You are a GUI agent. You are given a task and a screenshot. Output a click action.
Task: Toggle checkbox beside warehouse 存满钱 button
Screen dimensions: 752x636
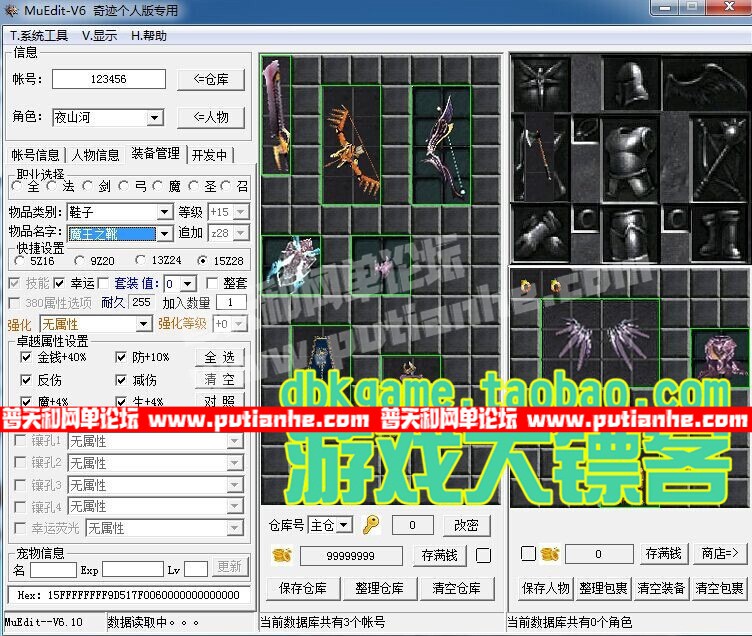pos(483,555)
